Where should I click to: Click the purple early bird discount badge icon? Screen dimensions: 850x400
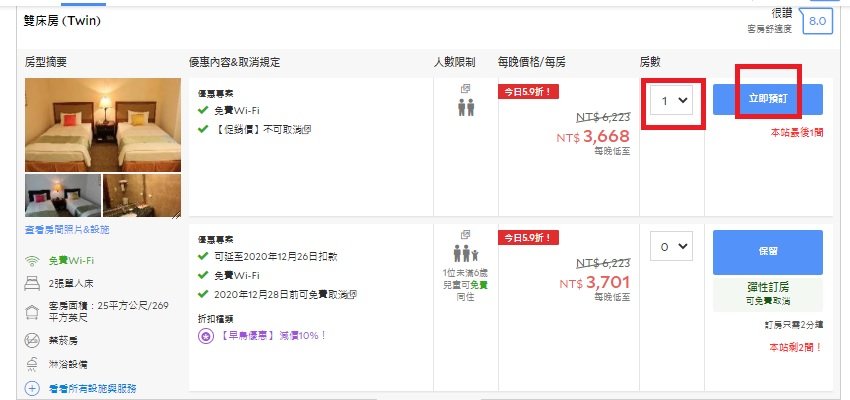tap(205, 336)
